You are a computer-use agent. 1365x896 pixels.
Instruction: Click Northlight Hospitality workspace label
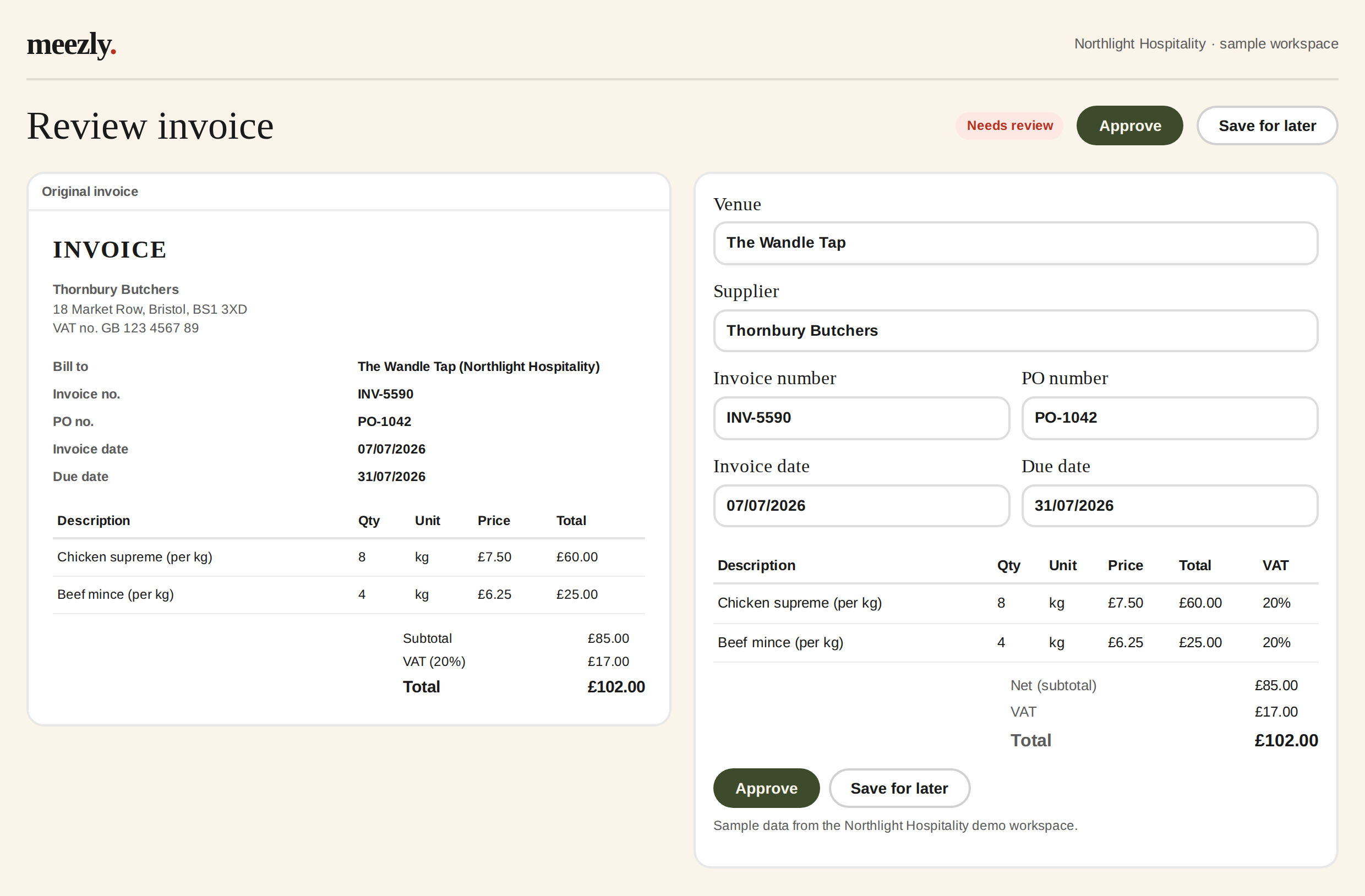1206,44
